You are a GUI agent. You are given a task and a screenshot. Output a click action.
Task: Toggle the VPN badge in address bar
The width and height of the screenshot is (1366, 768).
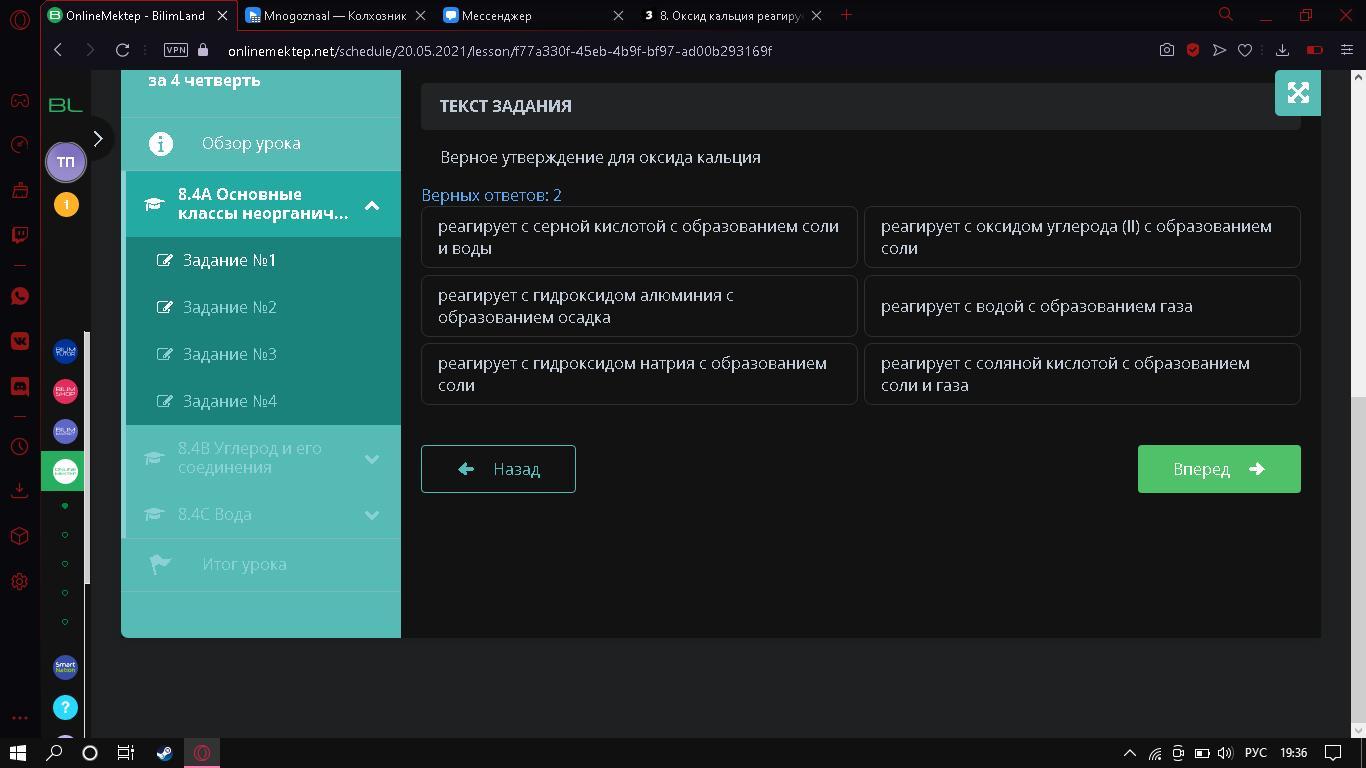[175, 50]
